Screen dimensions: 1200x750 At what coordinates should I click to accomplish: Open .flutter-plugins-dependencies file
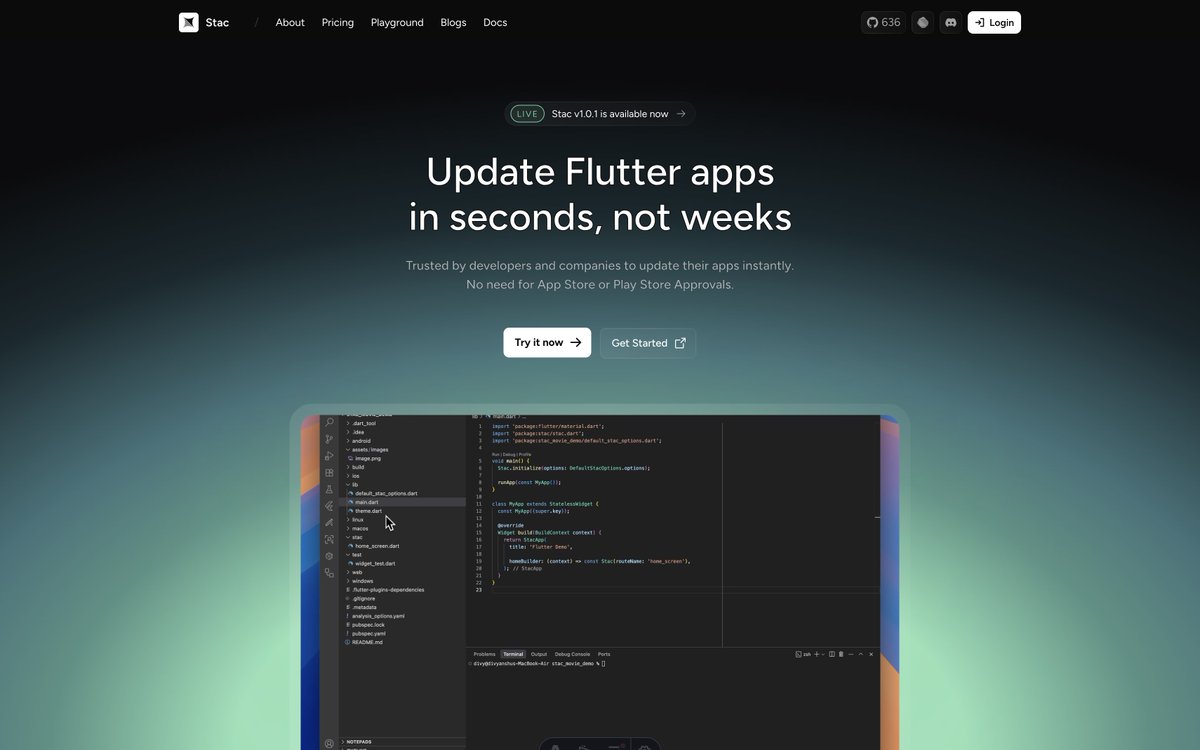386,590
